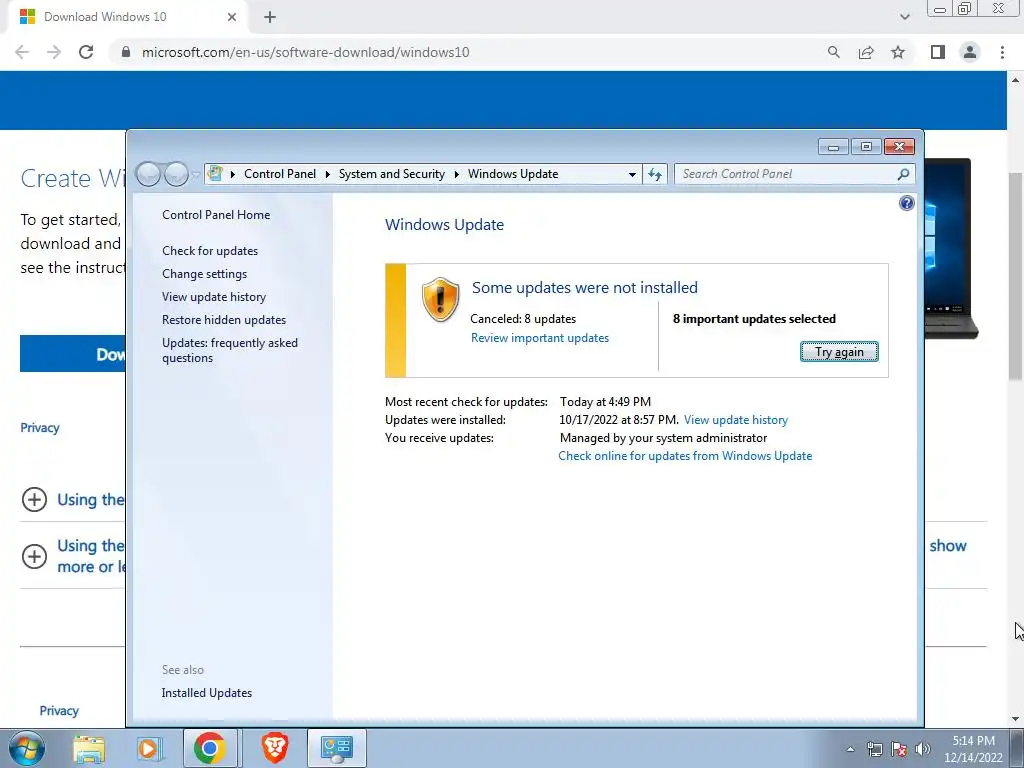Screen dimensions: 1024x768
Task: Click the bottom Privacy footer link
Action: point(59,711)
